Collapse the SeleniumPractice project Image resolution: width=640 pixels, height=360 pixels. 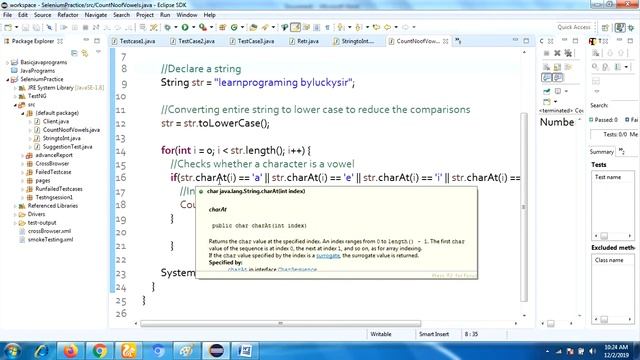point(7,79)
